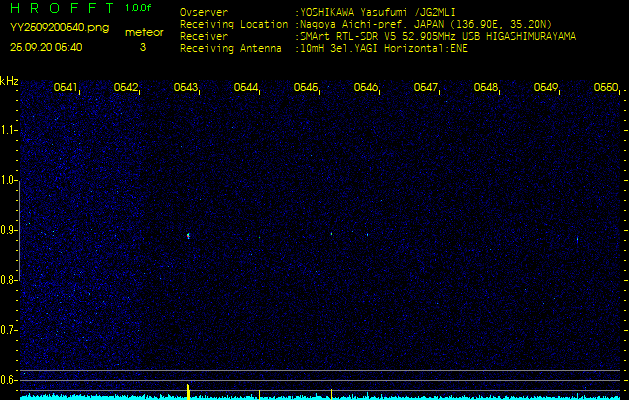This screenshot has width=629, height=400.
Task: Click the 0544 time marker
Action: [x=246, y=87]
